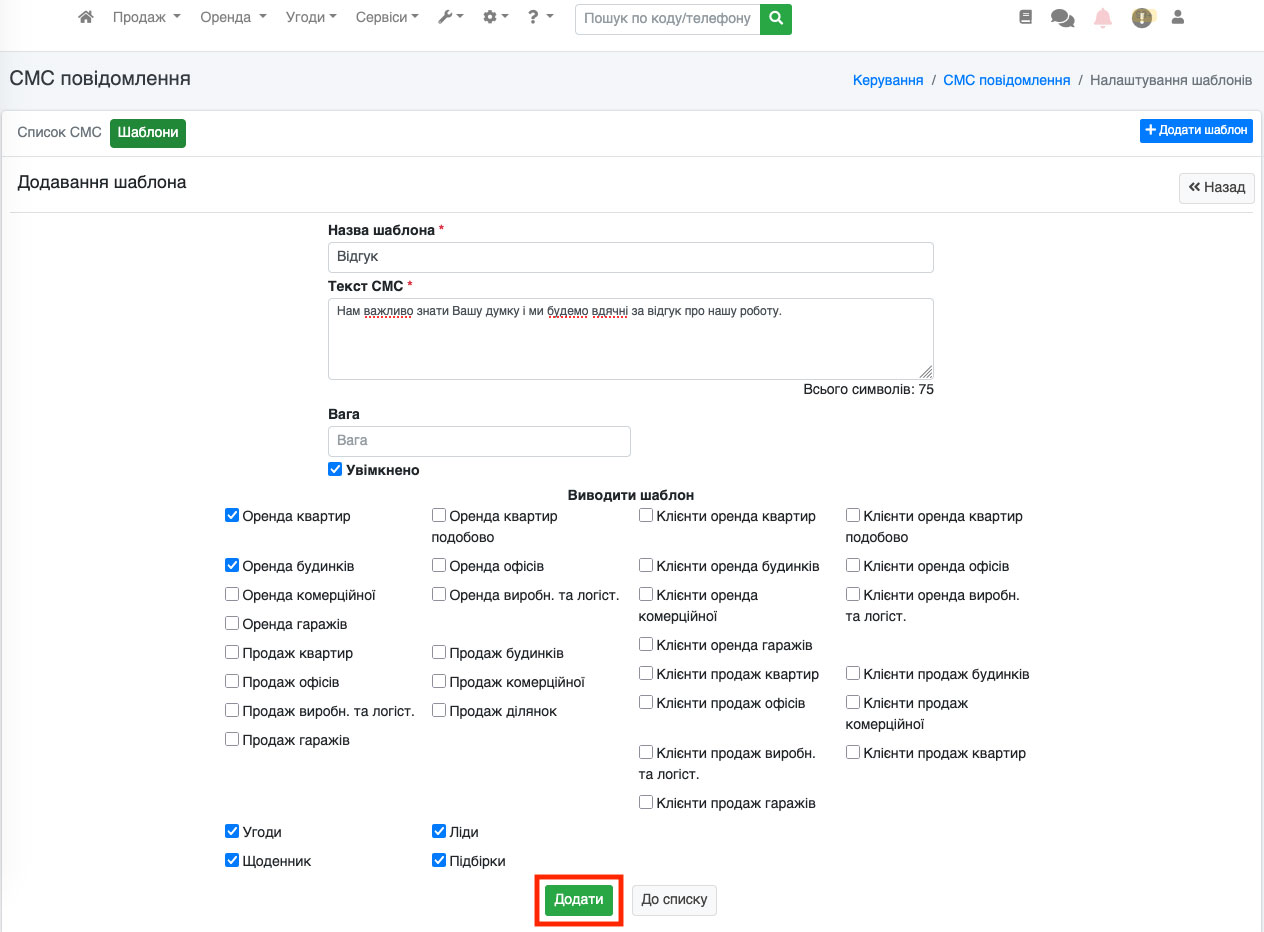Enable Продаж квартир checkbox
The height and width of the screenshot is (932, 1264).
pos(232,653)
